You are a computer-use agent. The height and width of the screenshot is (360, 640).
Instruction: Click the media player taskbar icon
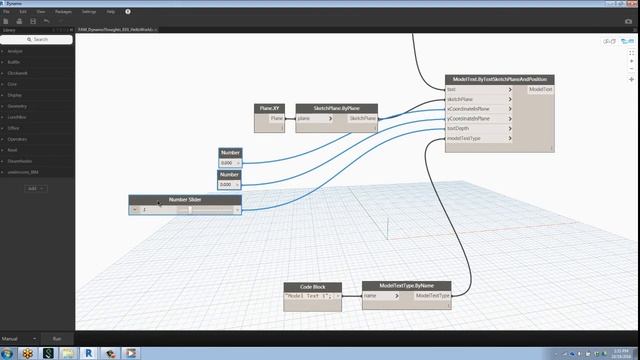pos(131,353)
